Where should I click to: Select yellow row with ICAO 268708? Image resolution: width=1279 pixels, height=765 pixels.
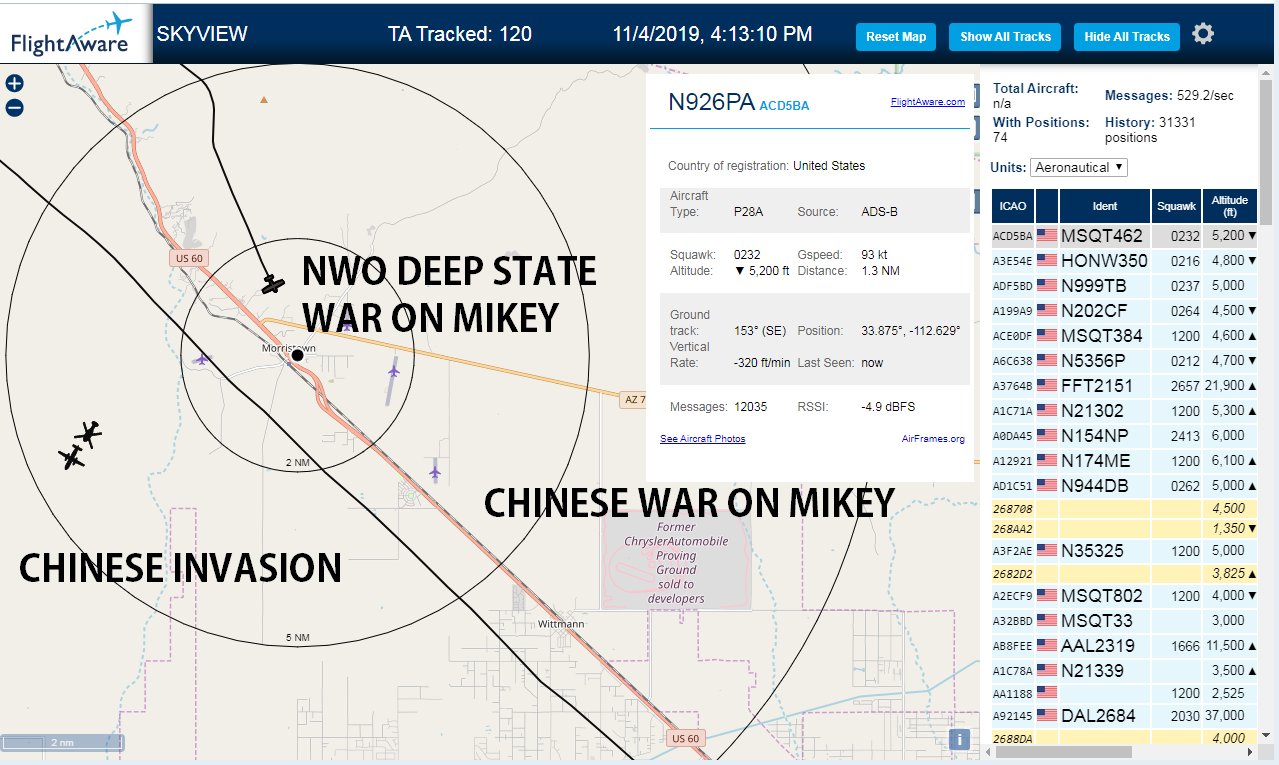pos(1125,508)
